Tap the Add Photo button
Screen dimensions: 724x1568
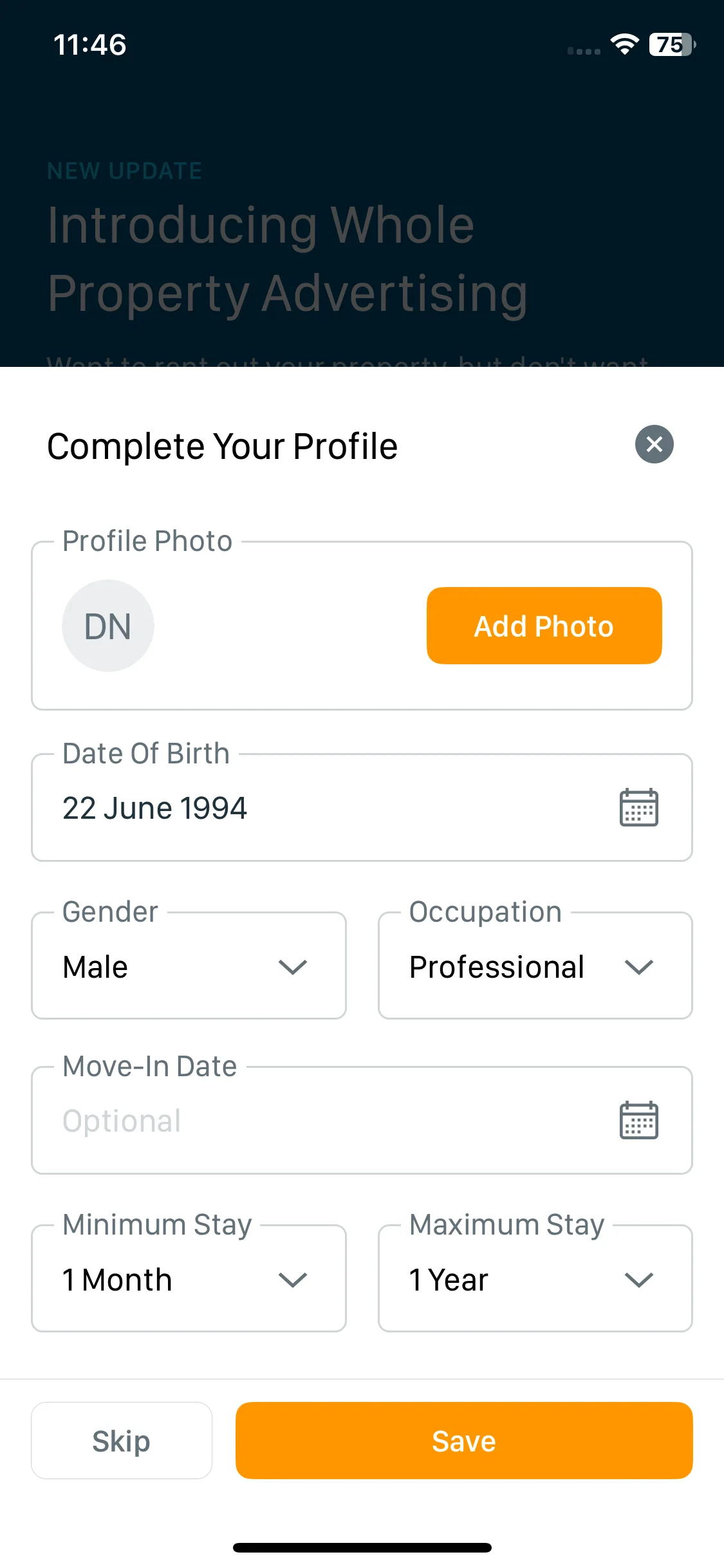point(544,626)
